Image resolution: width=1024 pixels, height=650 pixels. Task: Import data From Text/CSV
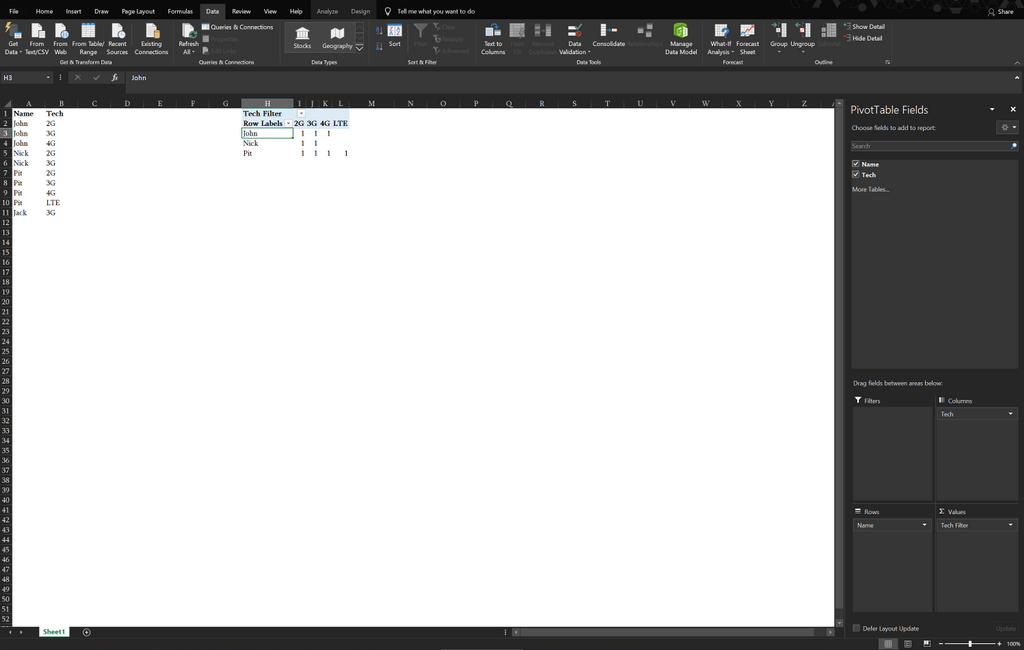click(x=37, y=39)
